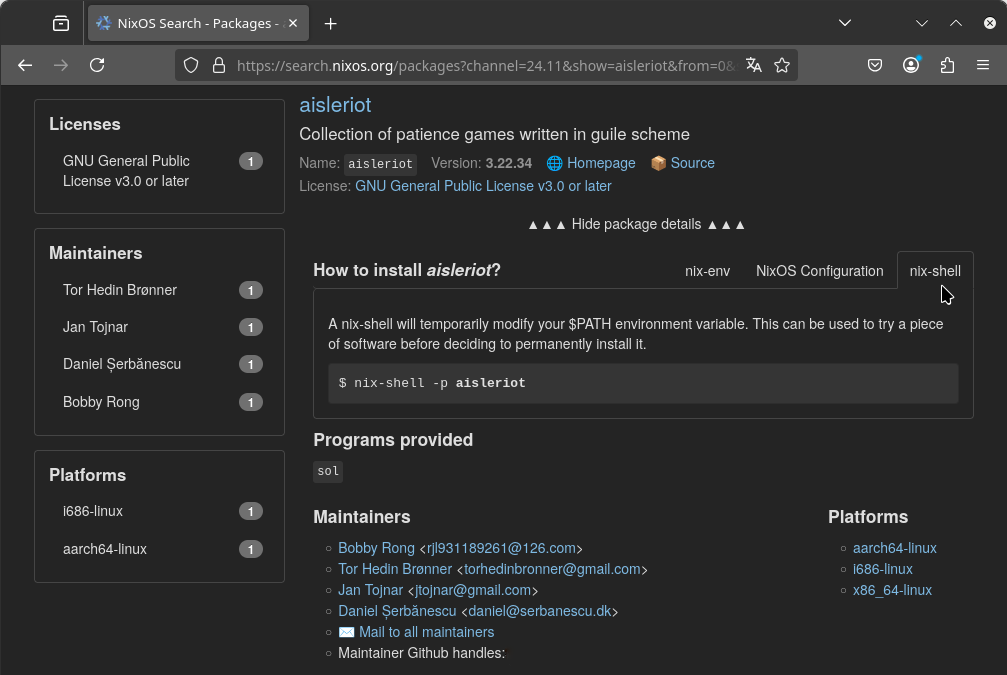1007x675 pixels.
Task: Reload the current page
Action: pos(97,65)
